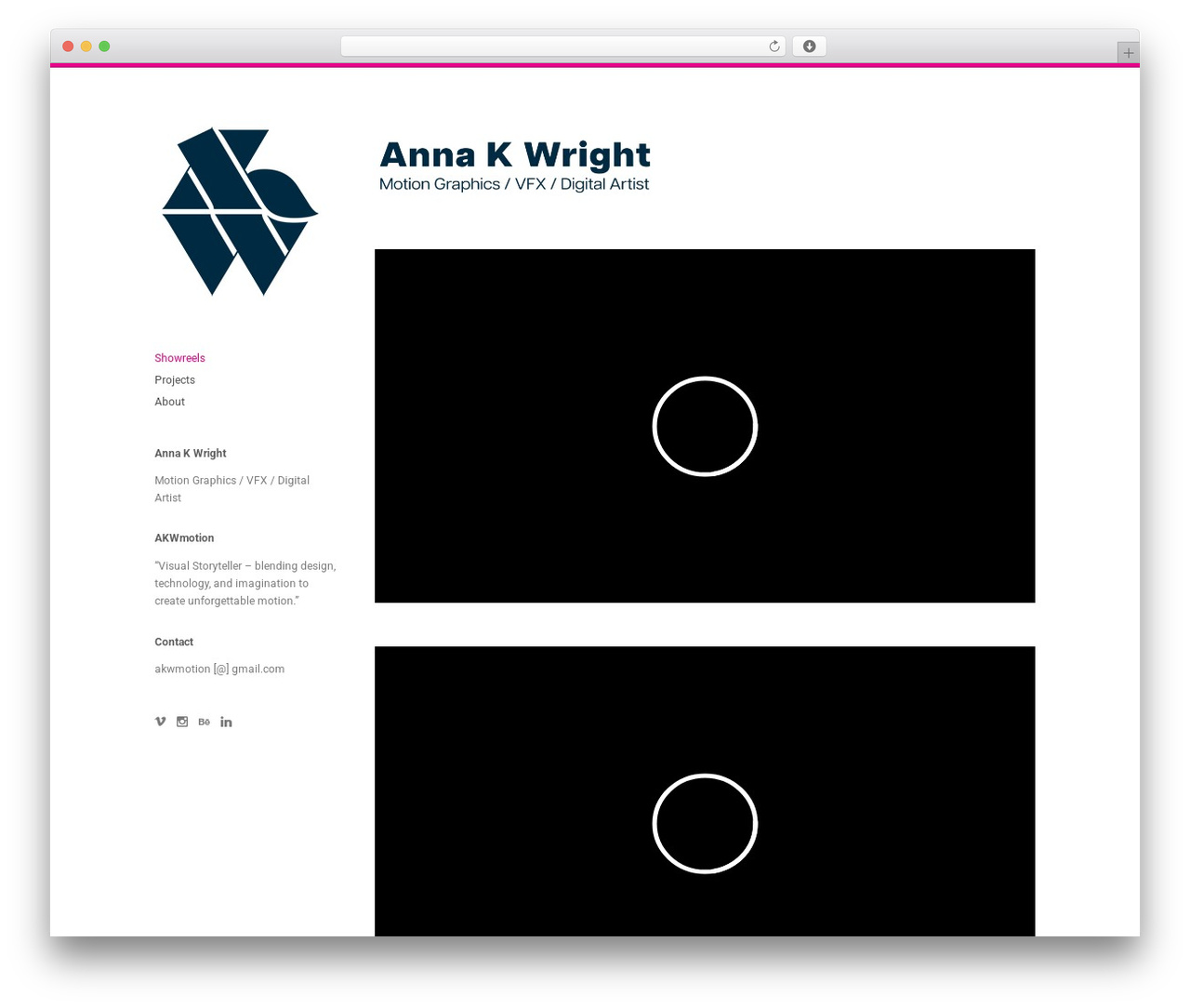Click the 'Contact' sidebar heading
1190x1008 pixels.
(174, 642)
